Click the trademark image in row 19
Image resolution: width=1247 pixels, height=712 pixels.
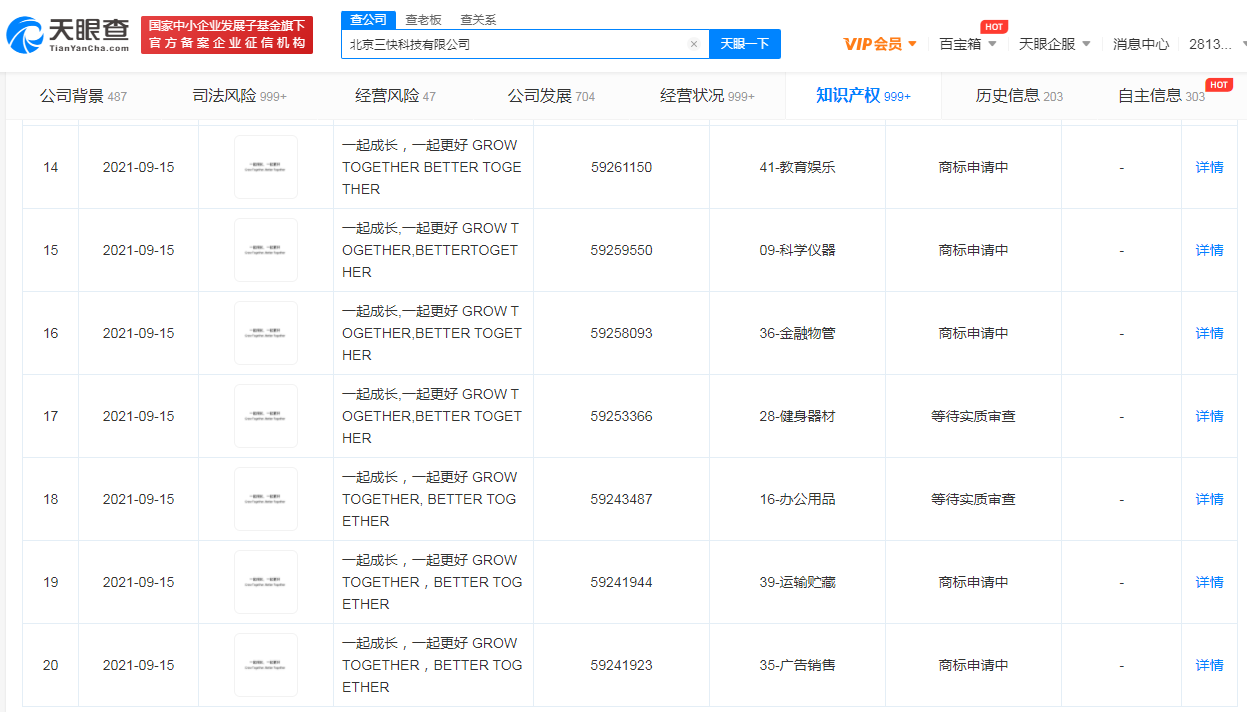point(266,582)
